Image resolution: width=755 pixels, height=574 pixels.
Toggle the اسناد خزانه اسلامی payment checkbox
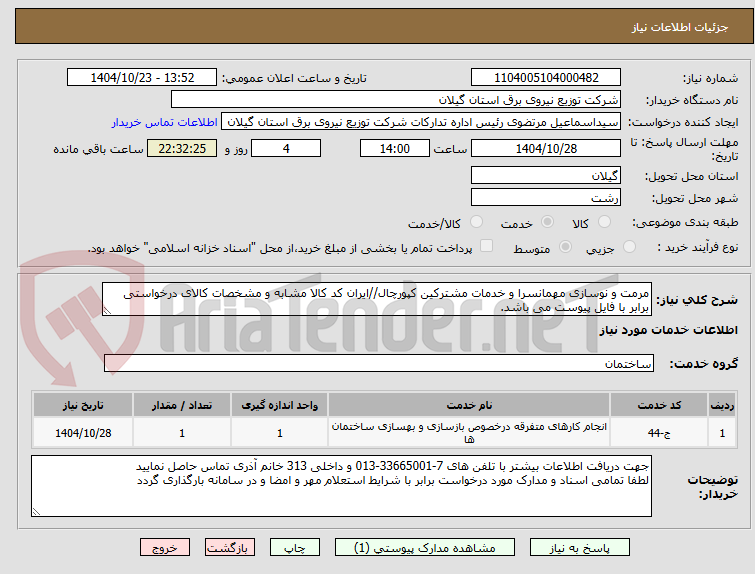[x=487, y=246]
